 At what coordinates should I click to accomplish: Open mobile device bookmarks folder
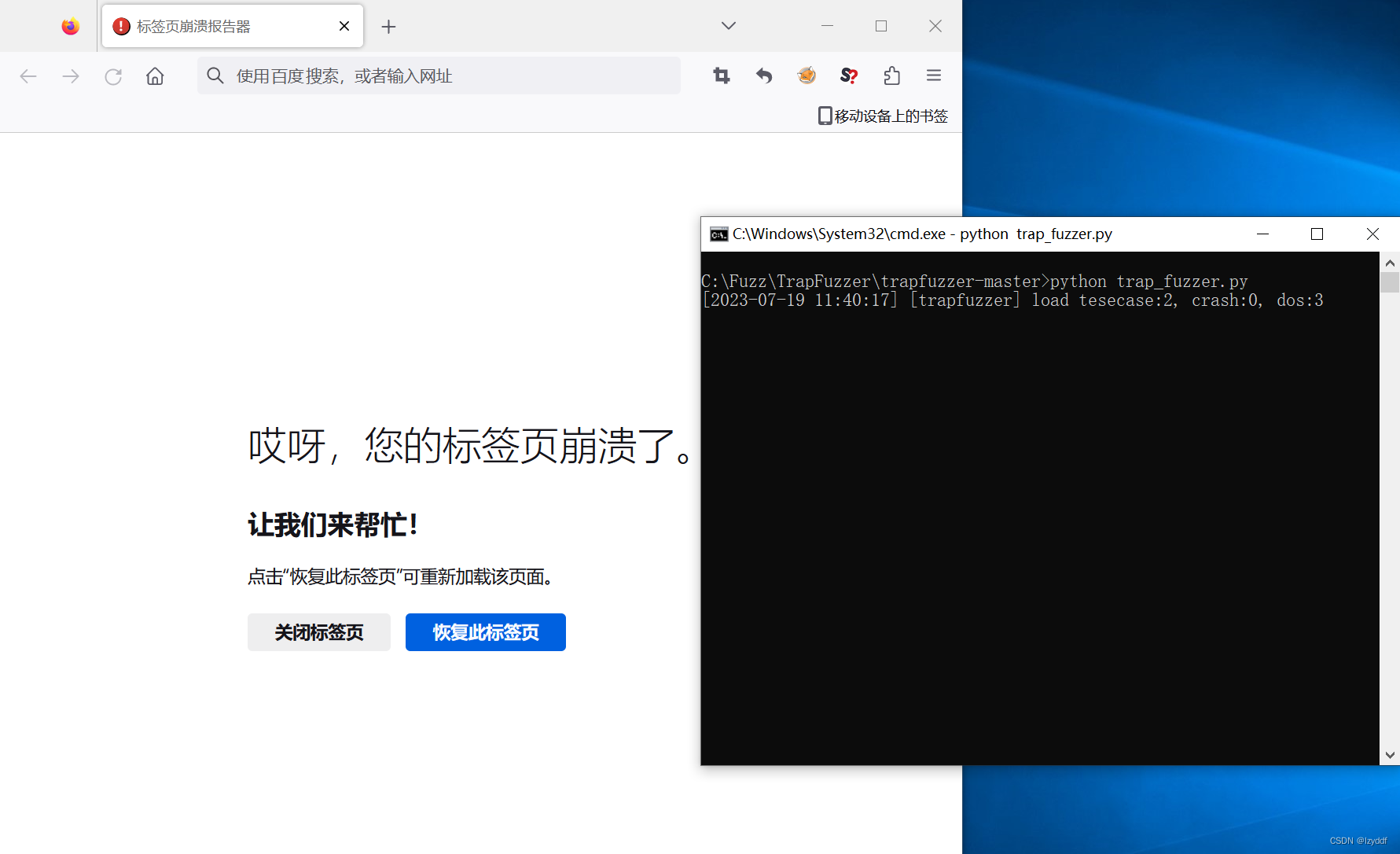pyautogui.click(x=883, y=116)
